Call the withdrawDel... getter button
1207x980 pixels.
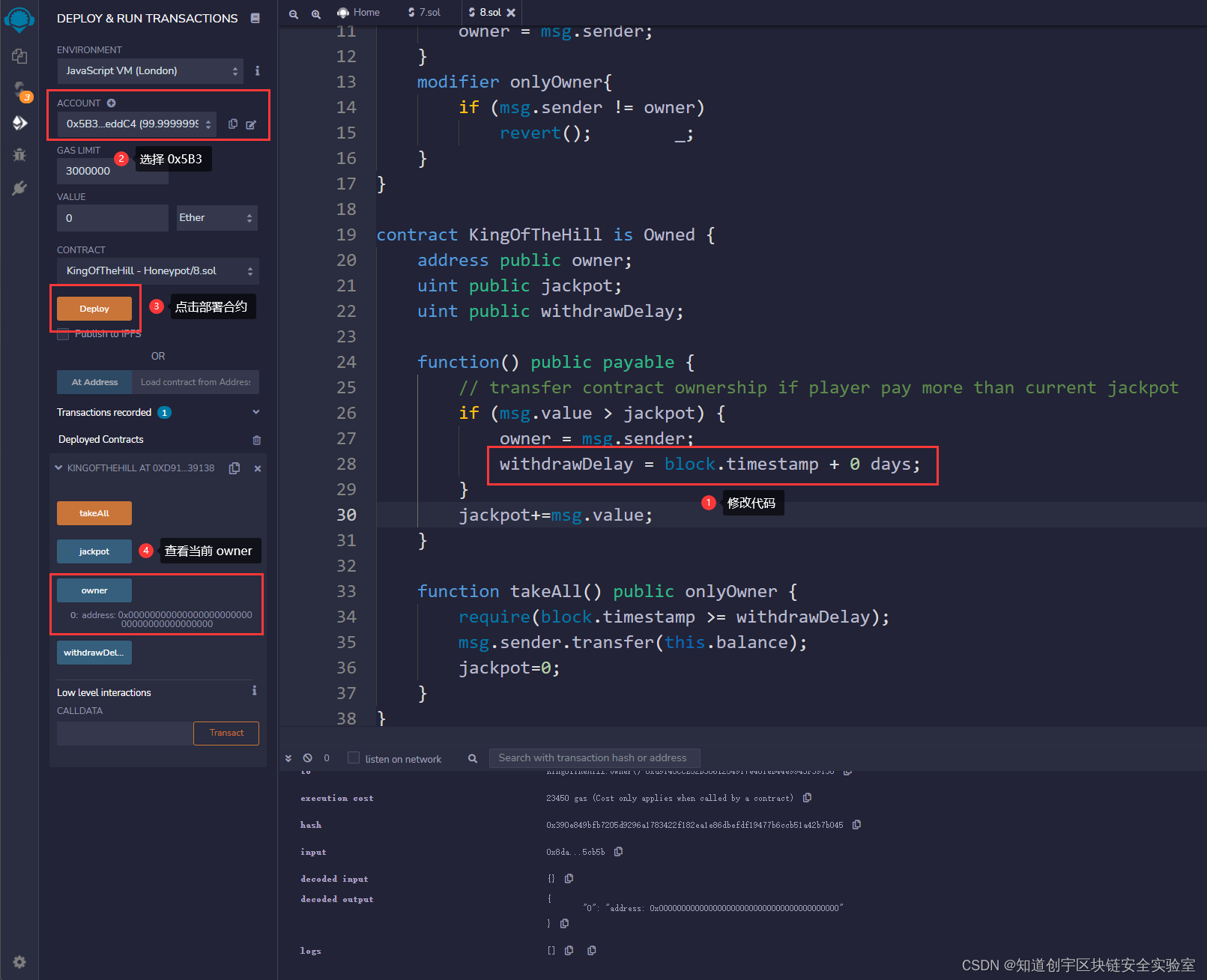94,653
